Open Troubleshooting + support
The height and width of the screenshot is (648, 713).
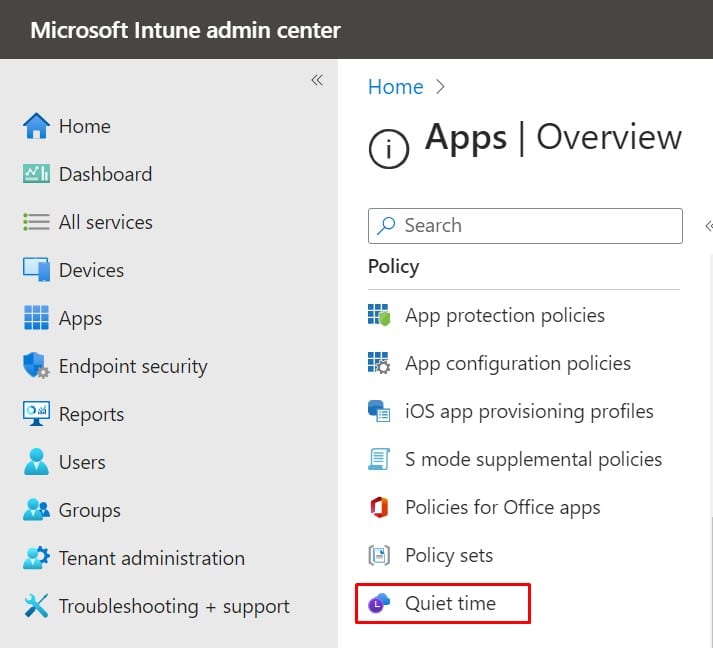(174, 606)
